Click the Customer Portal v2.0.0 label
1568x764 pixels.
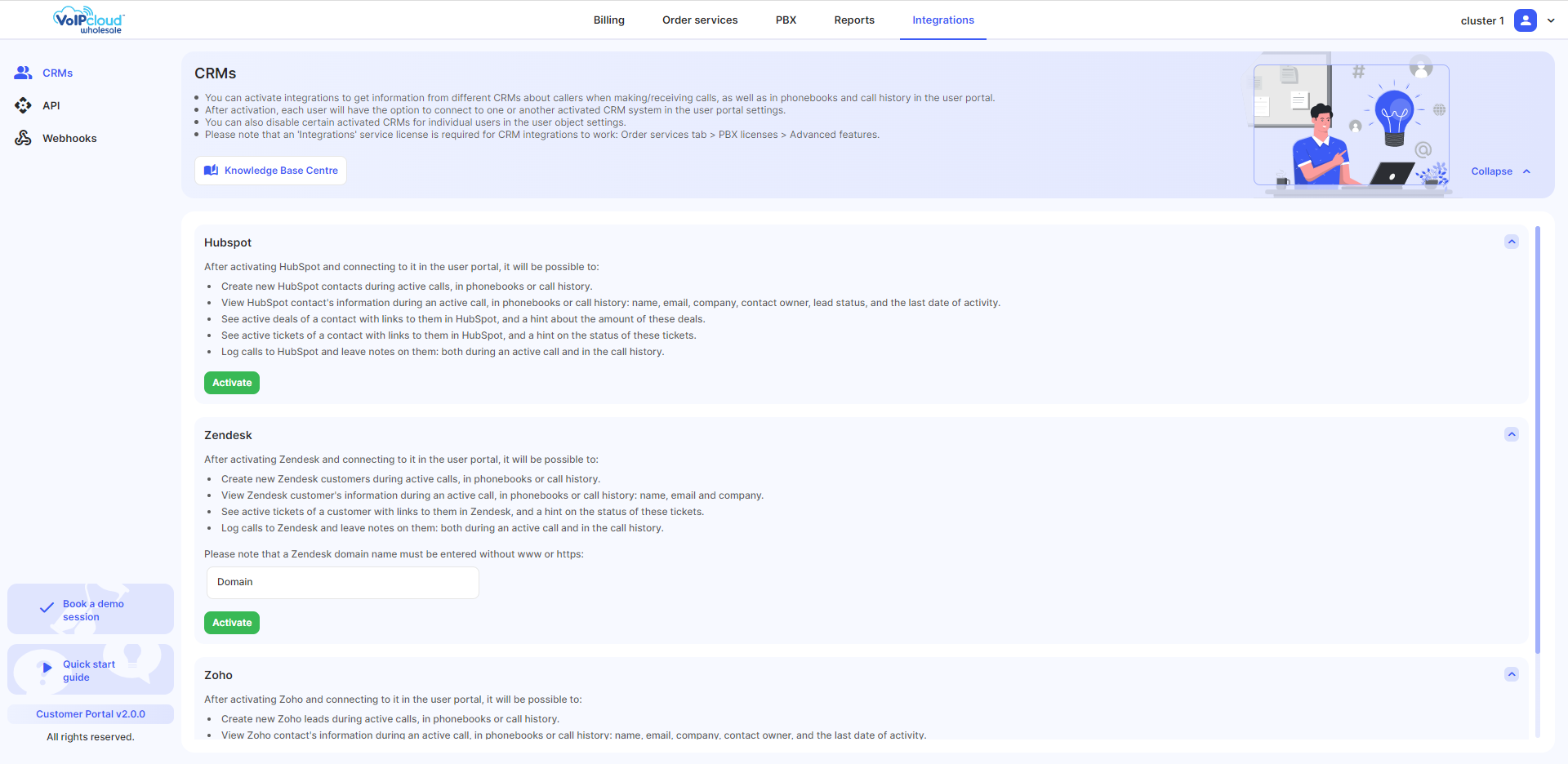[x=91, y=714]
